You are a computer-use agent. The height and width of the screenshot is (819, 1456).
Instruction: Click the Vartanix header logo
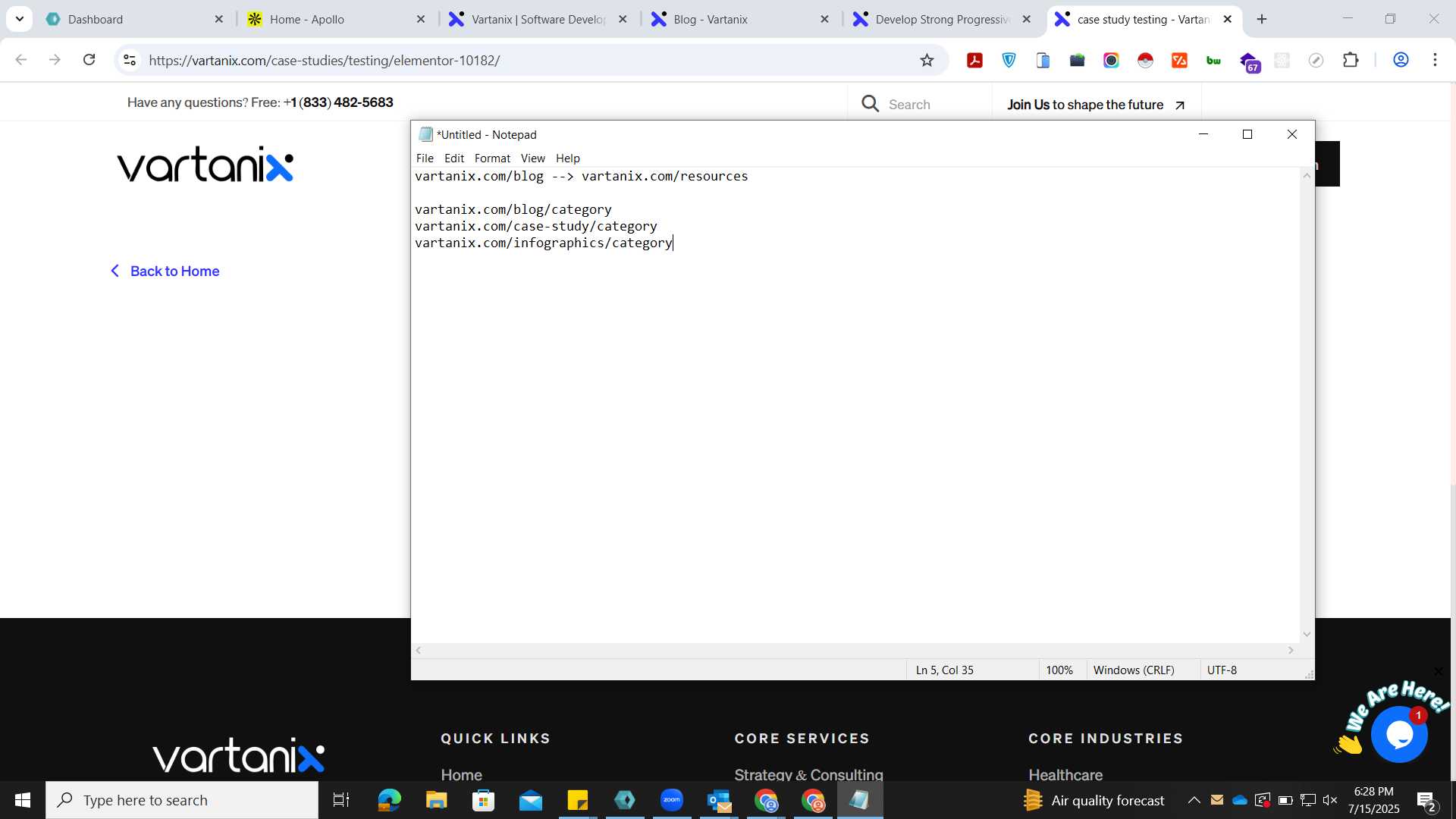(205, 164)
